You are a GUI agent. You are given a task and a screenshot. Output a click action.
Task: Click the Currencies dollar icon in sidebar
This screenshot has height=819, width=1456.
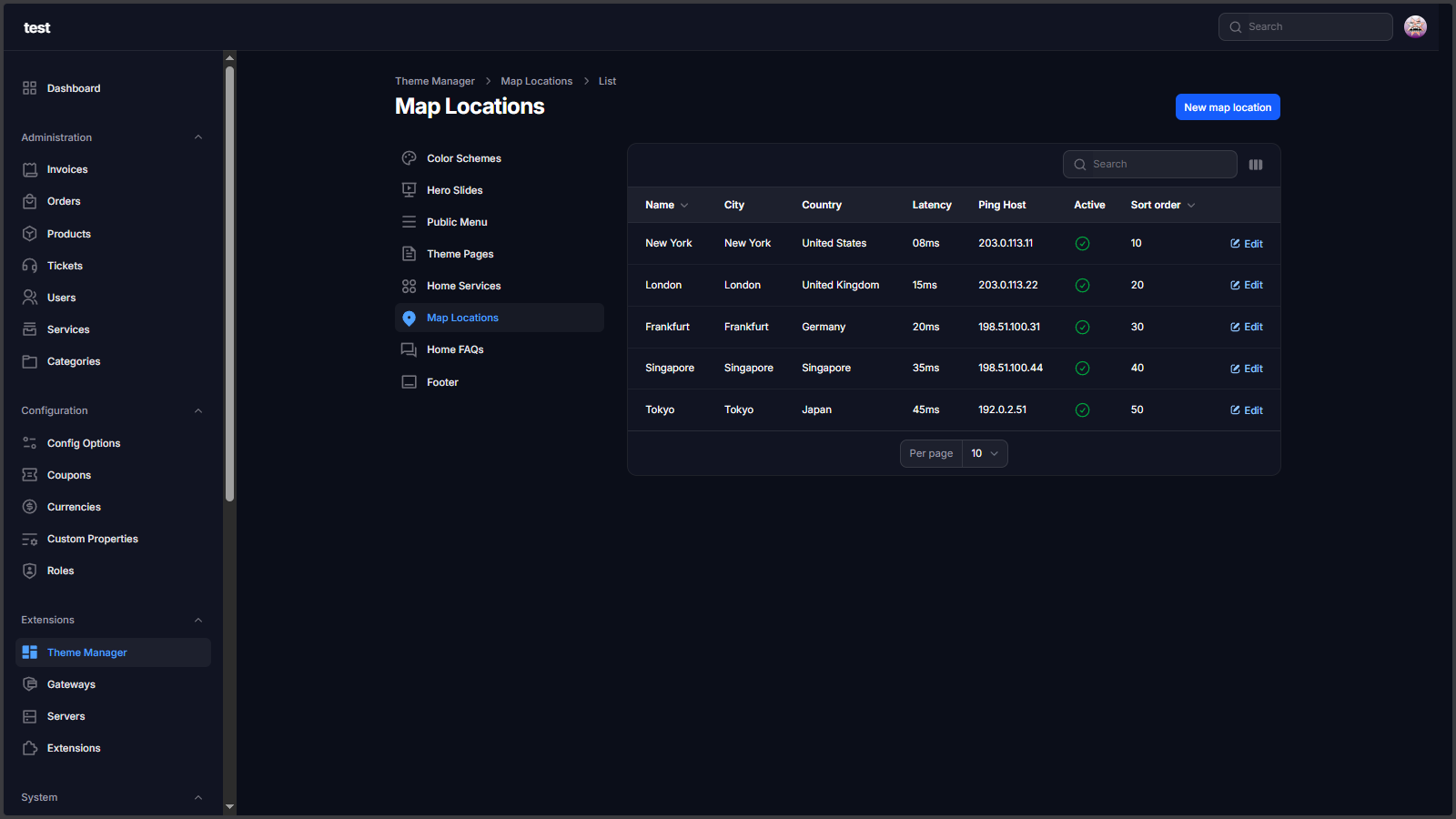(30, 507)
